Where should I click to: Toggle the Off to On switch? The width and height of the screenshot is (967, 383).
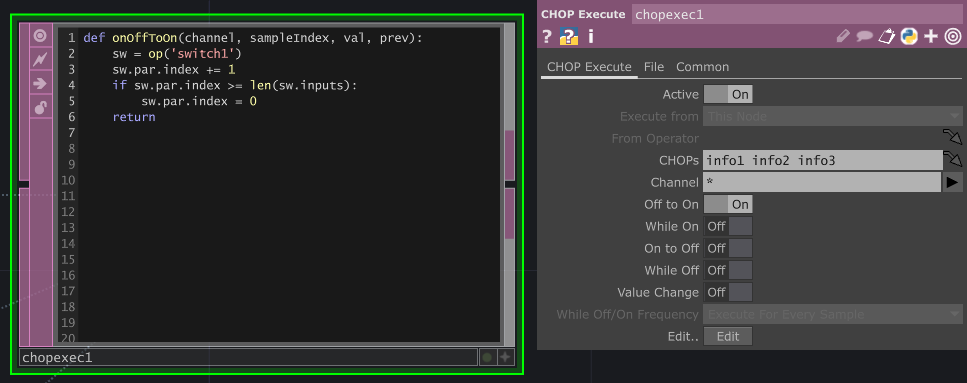coord(728,204)
